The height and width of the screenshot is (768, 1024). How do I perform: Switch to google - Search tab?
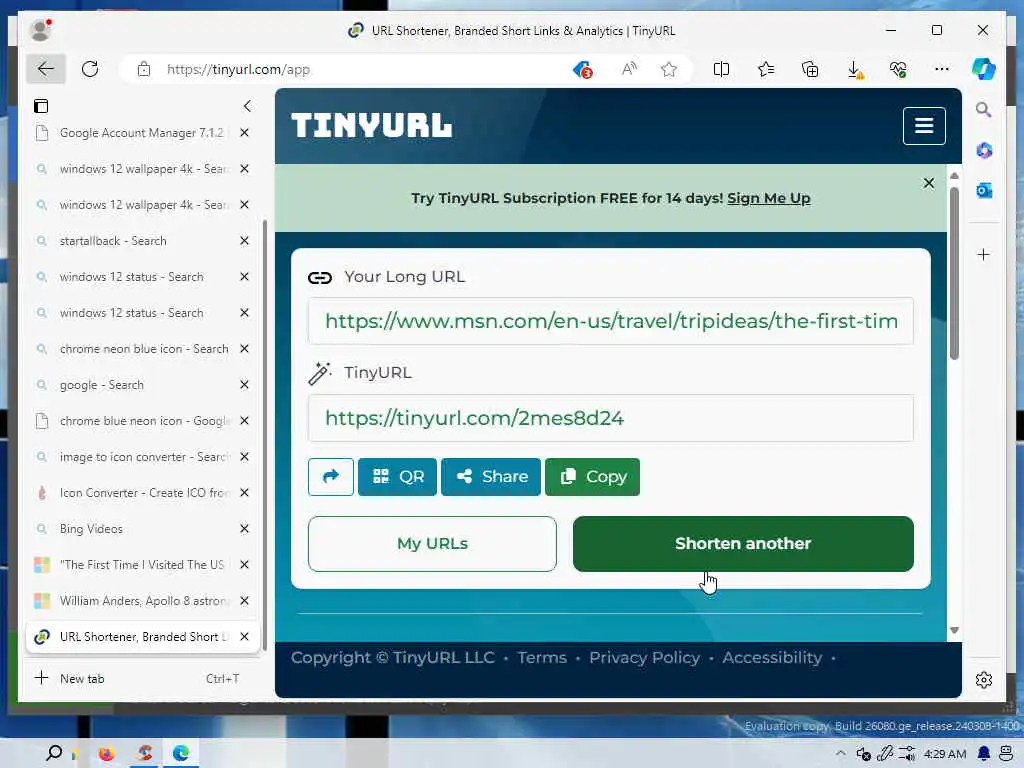(x=142, y=385)
